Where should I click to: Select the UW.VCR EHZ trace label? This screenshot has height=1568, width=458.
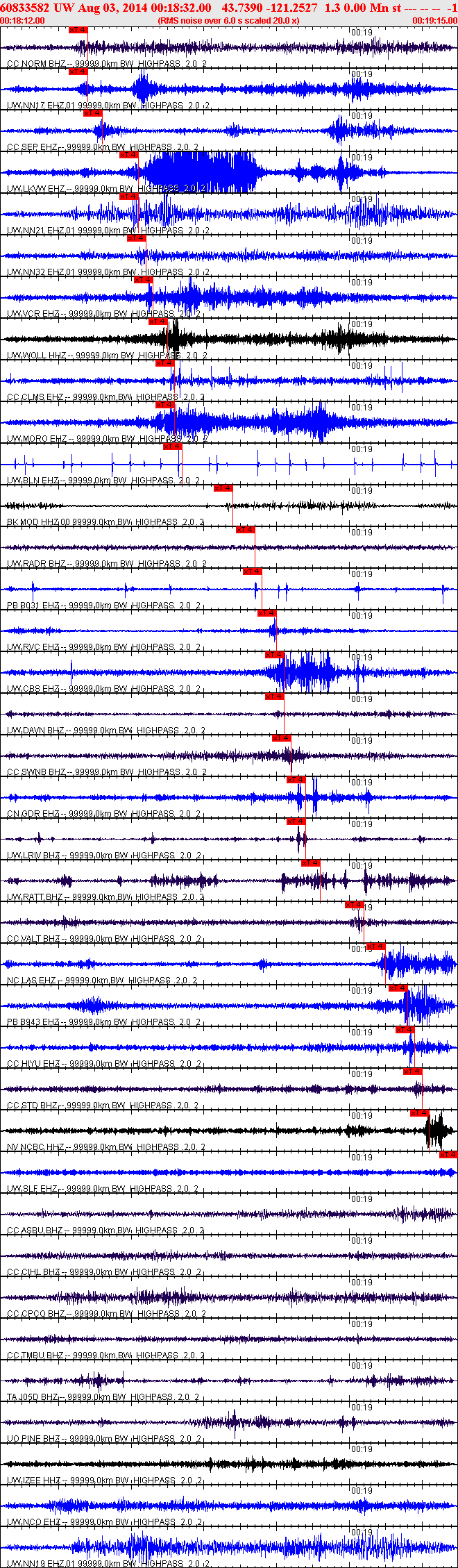(104, 314)
